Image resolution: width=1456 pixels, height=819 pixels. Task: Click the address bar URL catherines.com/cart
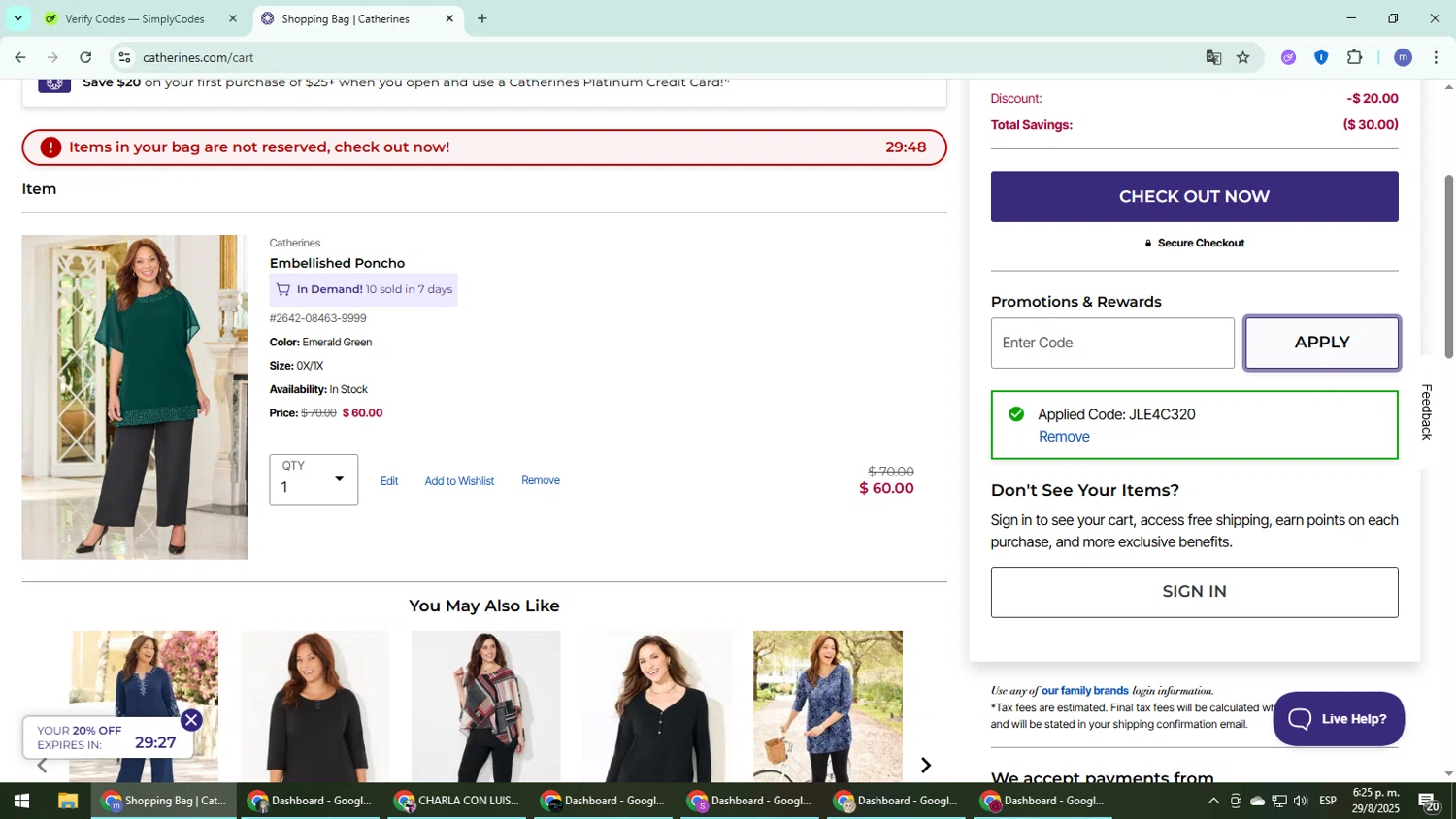[x=198, y=57]
